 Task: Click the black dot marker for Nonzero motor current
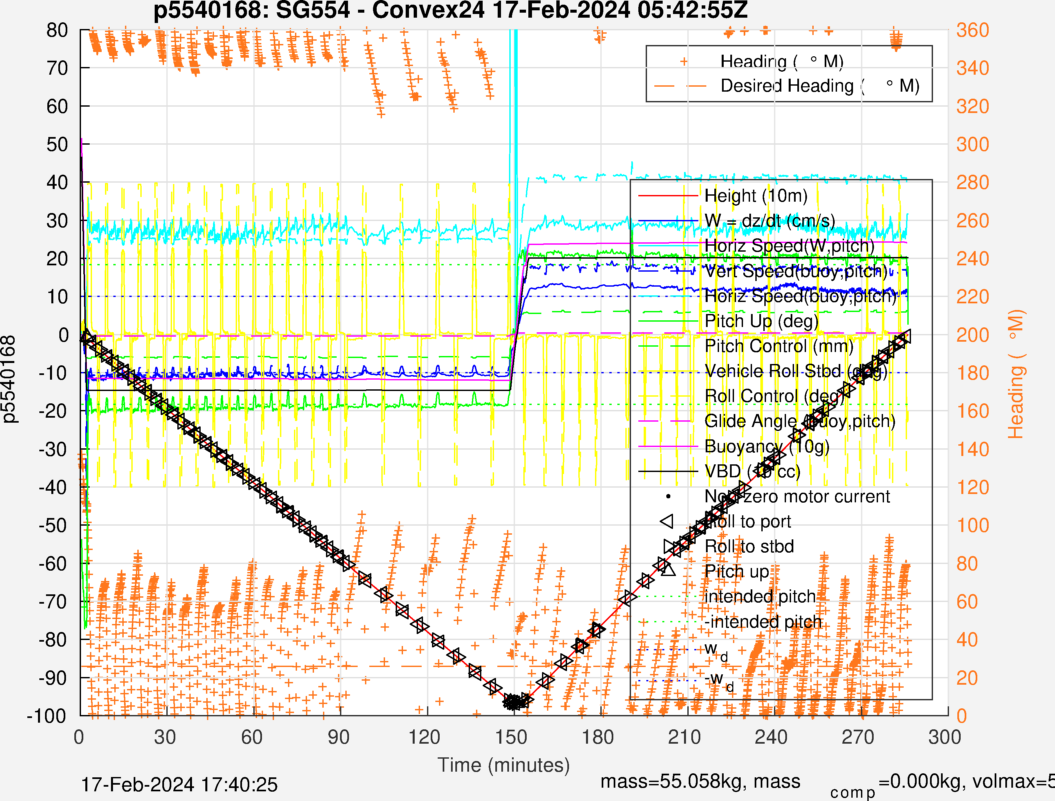tap(667, 496)
